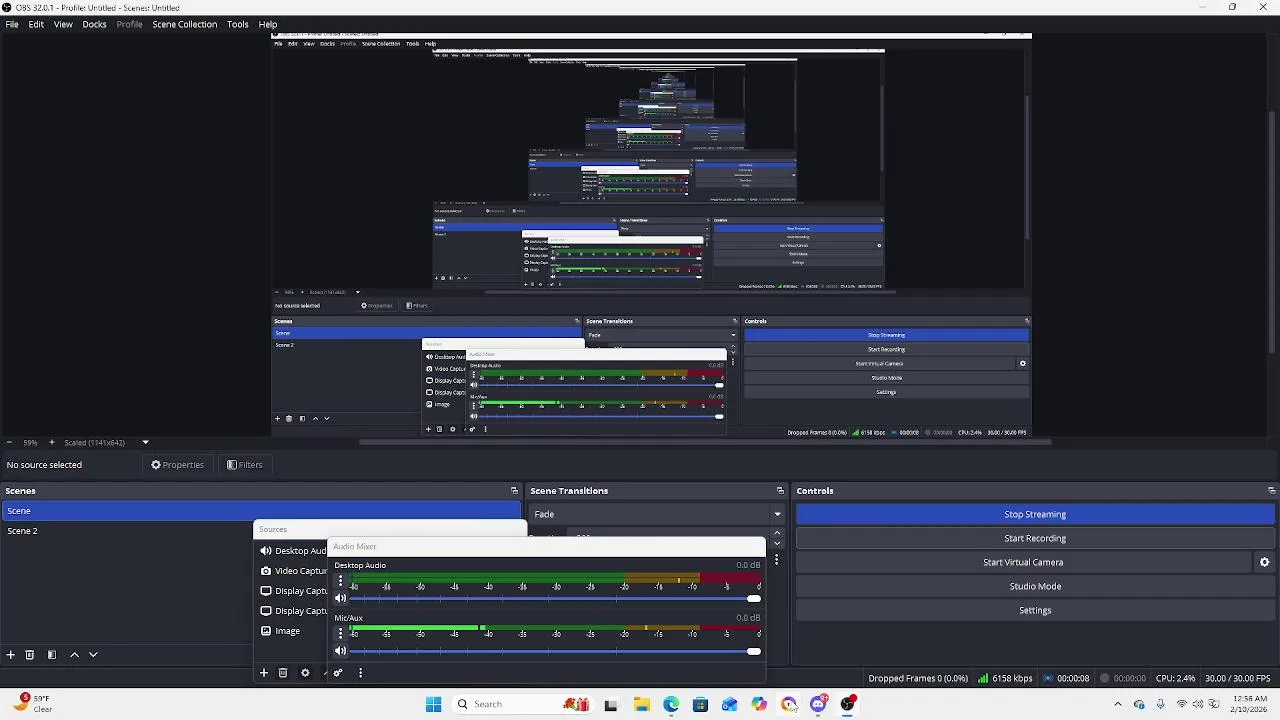Click the Mic/Aux volume slider
This screenshot has width=1280, height=720.
(555, 651)
